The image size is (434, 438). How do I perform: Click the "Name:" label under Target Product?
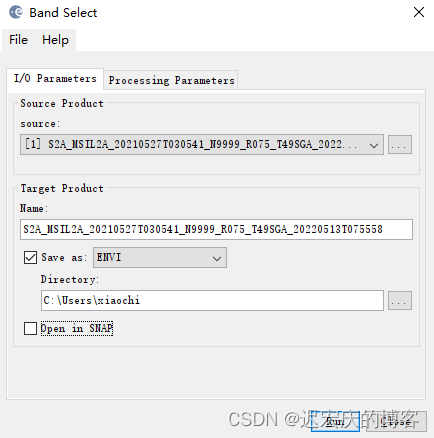34,208
